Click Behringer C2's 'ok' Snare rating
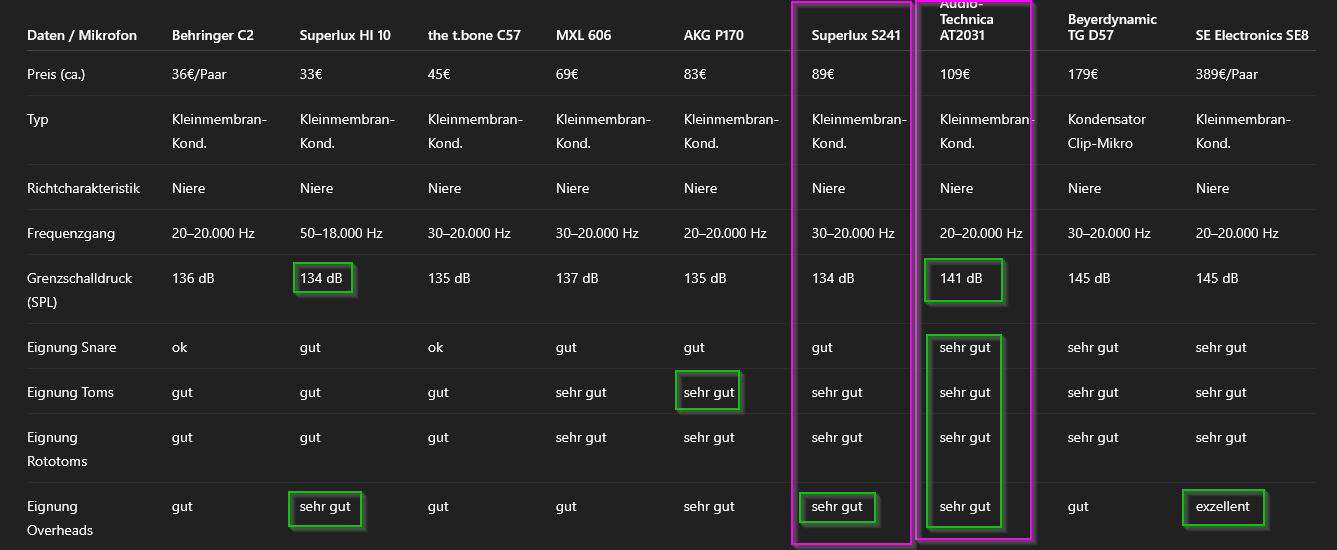The height and width of the screenshot is (550, 1337). coord(179,347)
